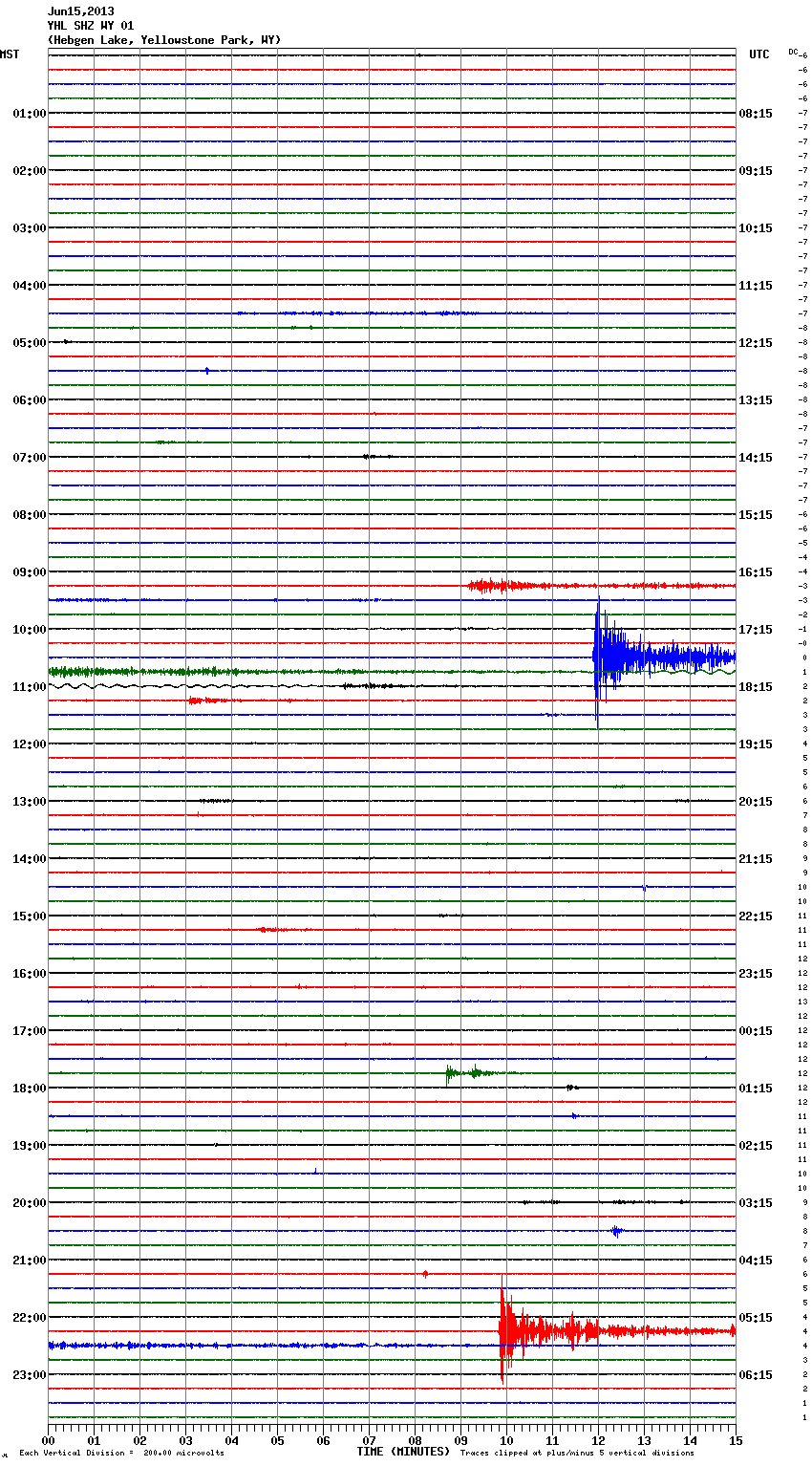The height and width of the screenshot is (1466, 812).
Task: Select the 17:00 MST hour label
Action: pos(30,1031)
